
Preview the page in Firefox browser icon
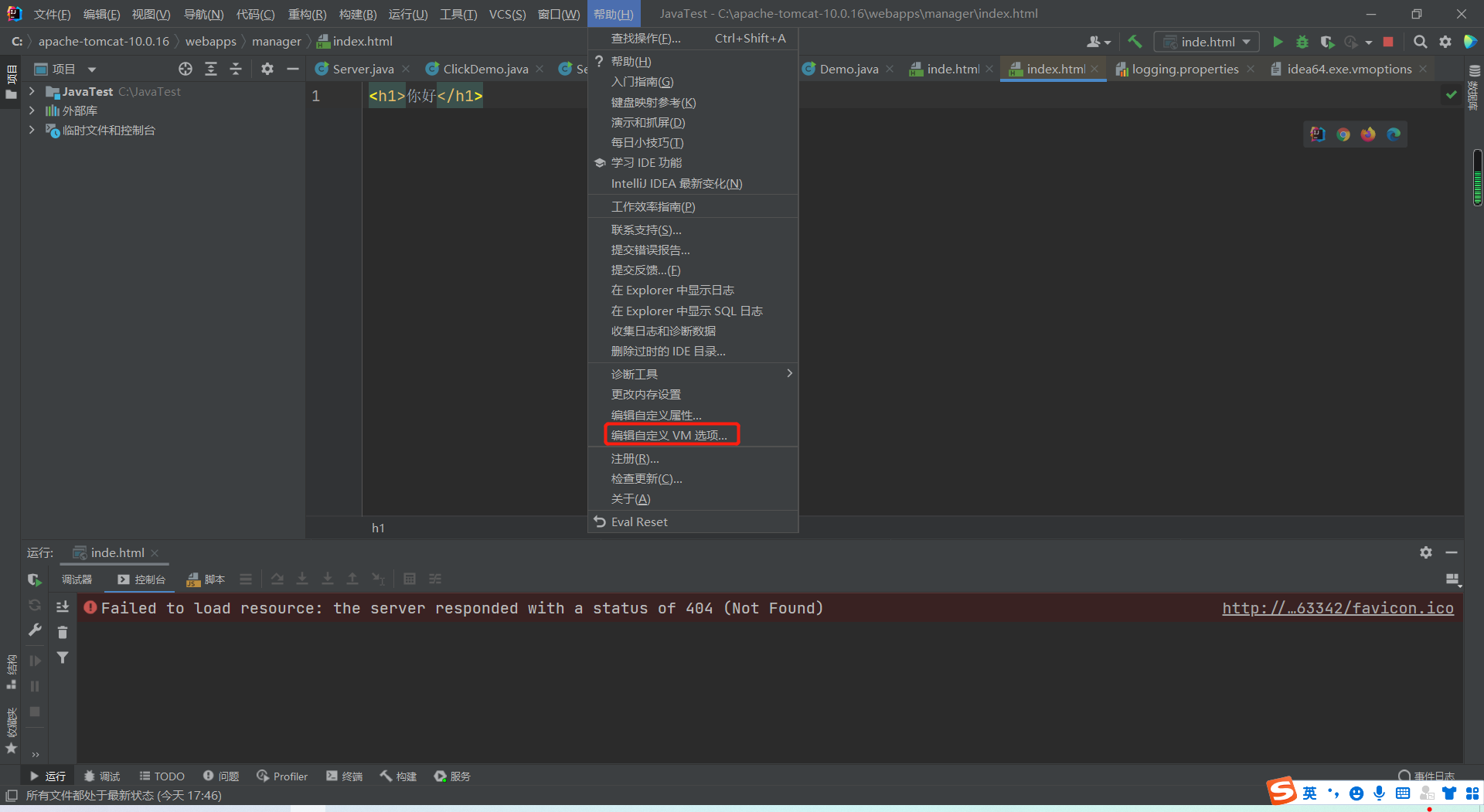click(1368, 134)
